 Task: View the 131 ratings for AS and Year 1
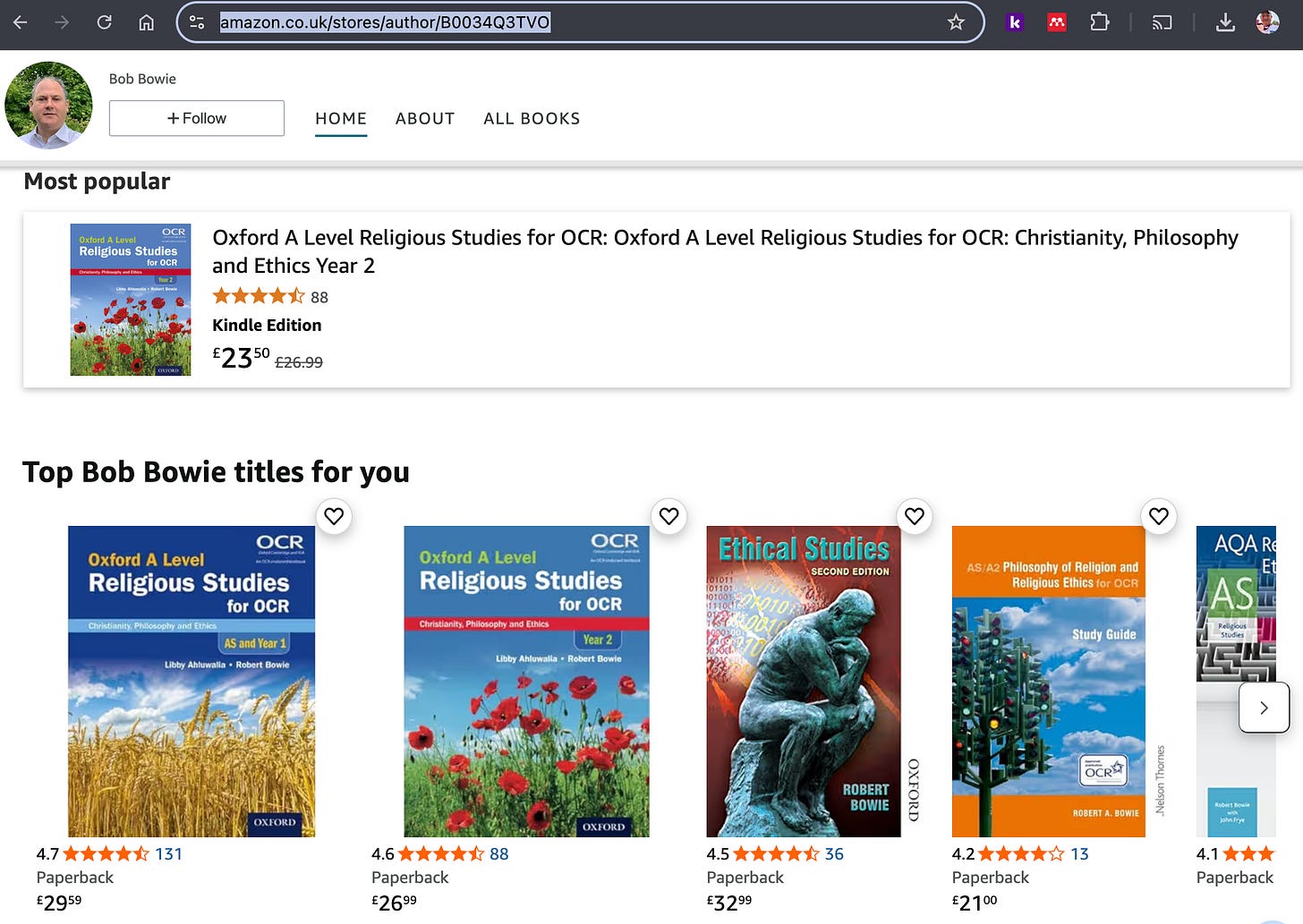(168, 854)
